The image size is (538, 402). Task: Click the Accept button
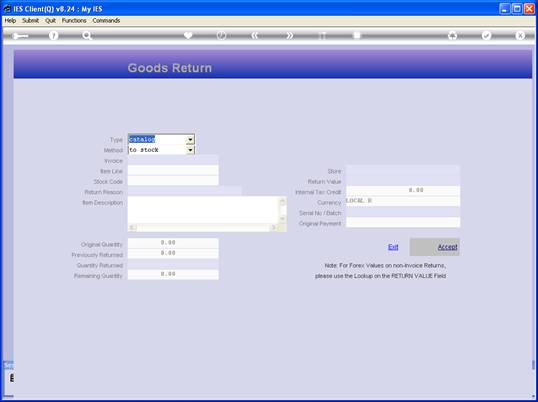point(434,247)
